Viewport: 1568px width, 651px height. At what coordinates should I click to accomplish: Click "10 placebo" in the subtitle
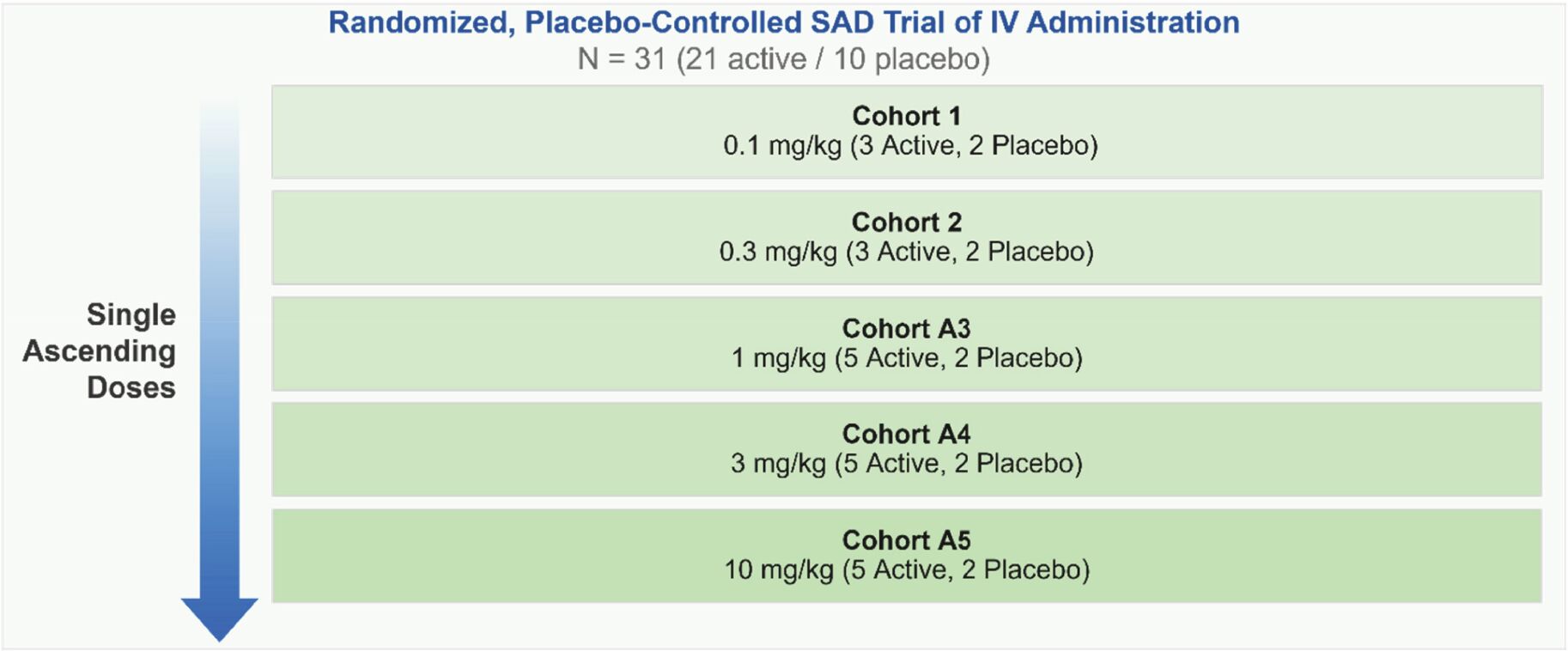click(x=907, y=59)
